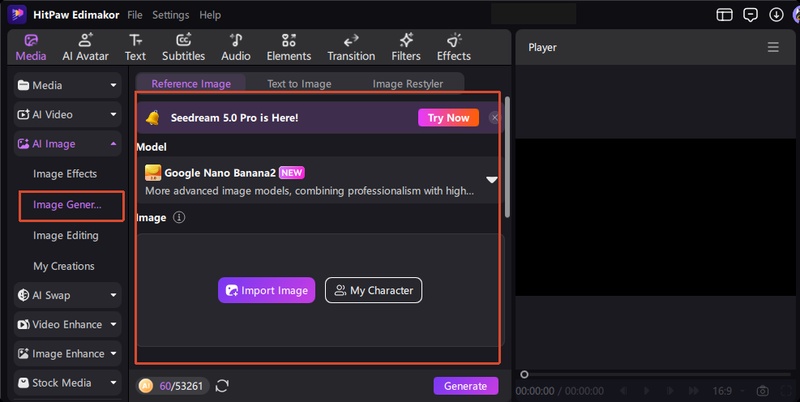Expand the Image Enhance sidebar section
The width and height of the screenshot is (800, 402).
point(113,354)
